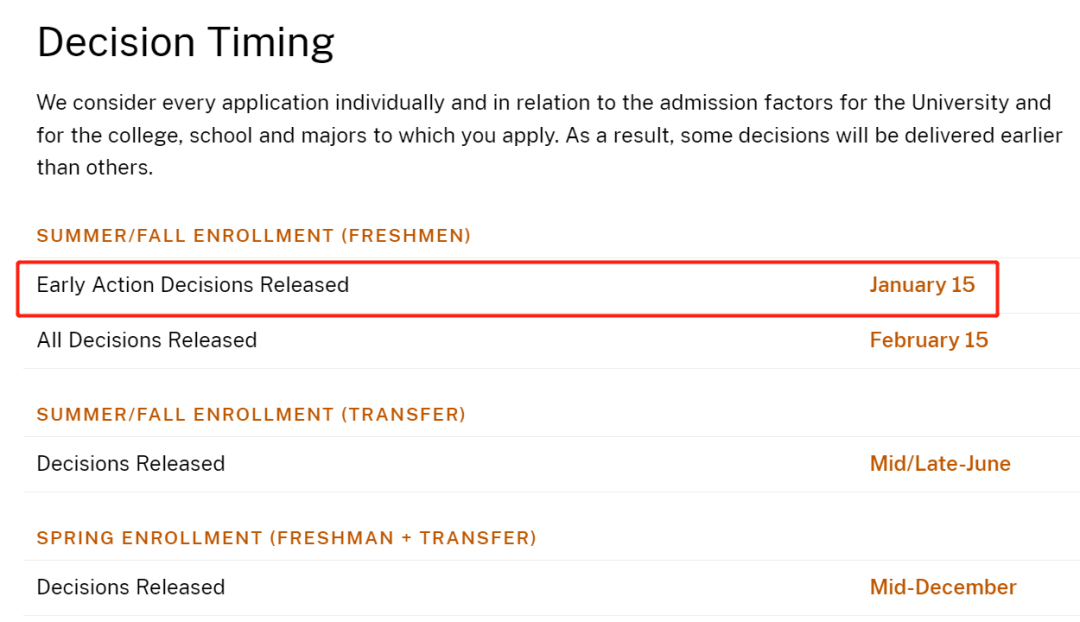The height and width of the screenshot is (622, 1080).
Task: Click Summer/Fall Enrollment (Freshmen) section header
Action: (253, 236)
